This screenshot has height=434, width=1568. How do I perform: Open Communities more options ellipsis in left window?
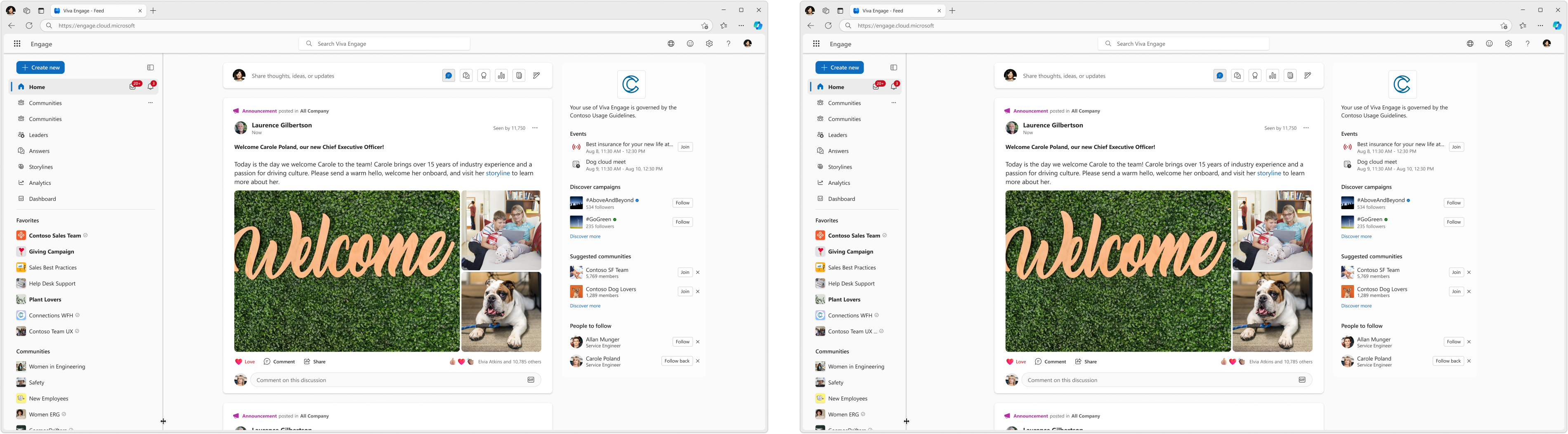coord(150,103)
